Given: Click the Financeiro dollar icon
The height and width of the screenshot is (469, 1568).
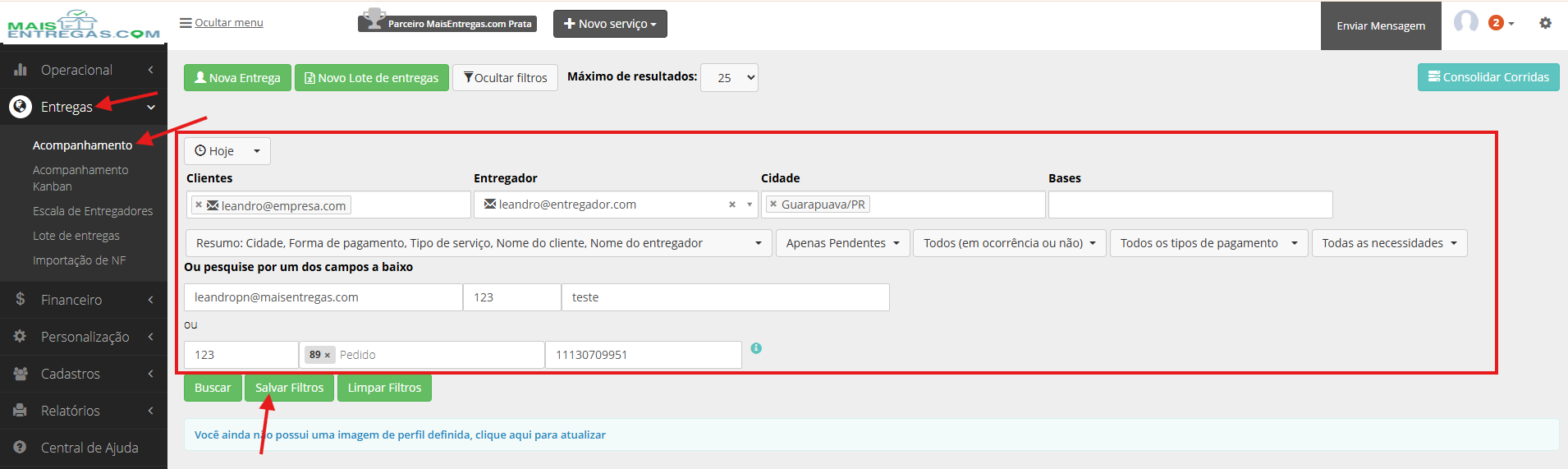Looking at the screenshot, I should point(21,299).
